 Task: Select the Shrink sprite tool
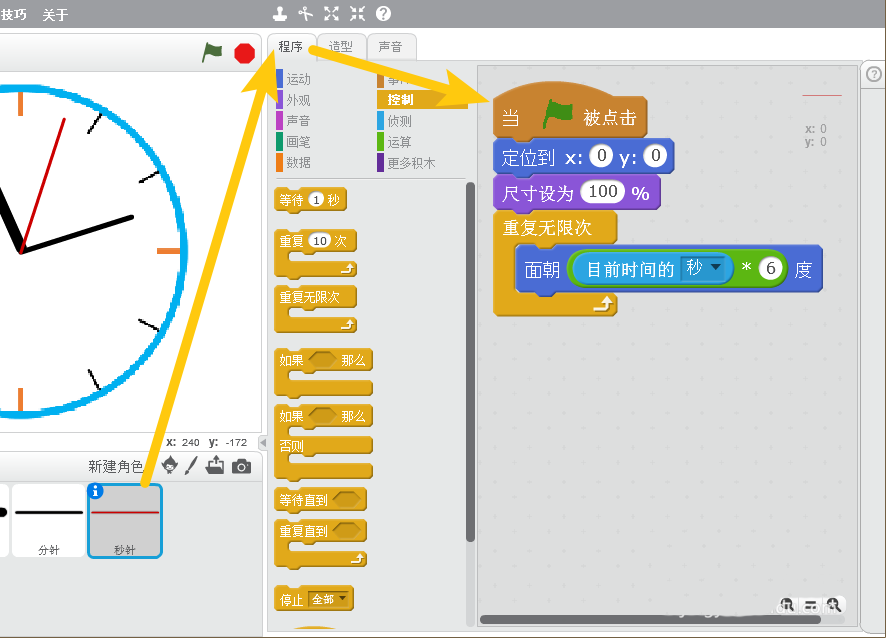(x=358, y=14)
